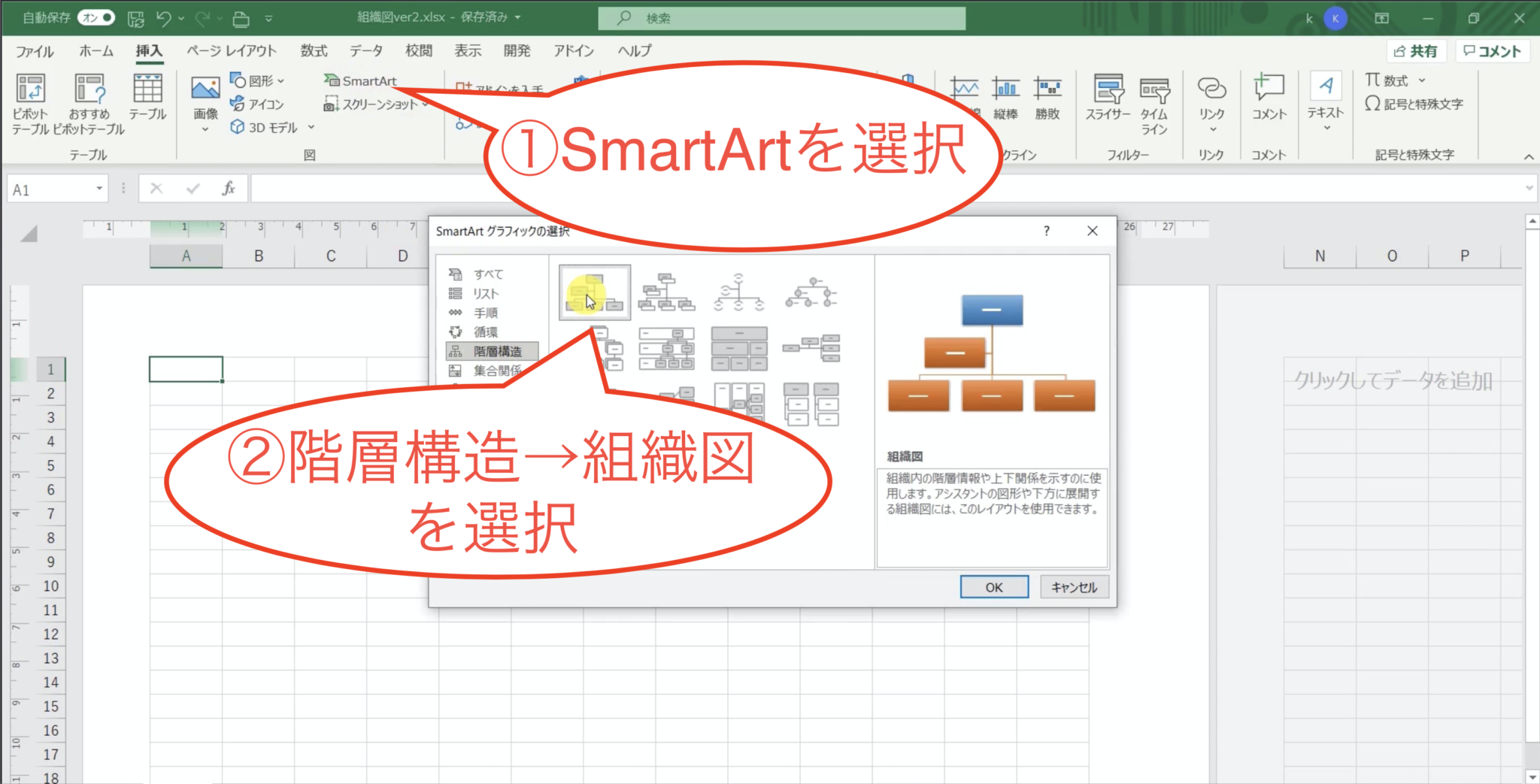Open the ページ レイアウト tab

232,51
